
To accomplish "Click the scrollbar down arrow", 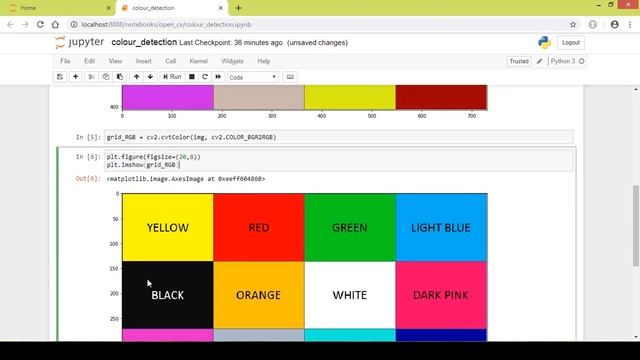I will pos(636,337).
